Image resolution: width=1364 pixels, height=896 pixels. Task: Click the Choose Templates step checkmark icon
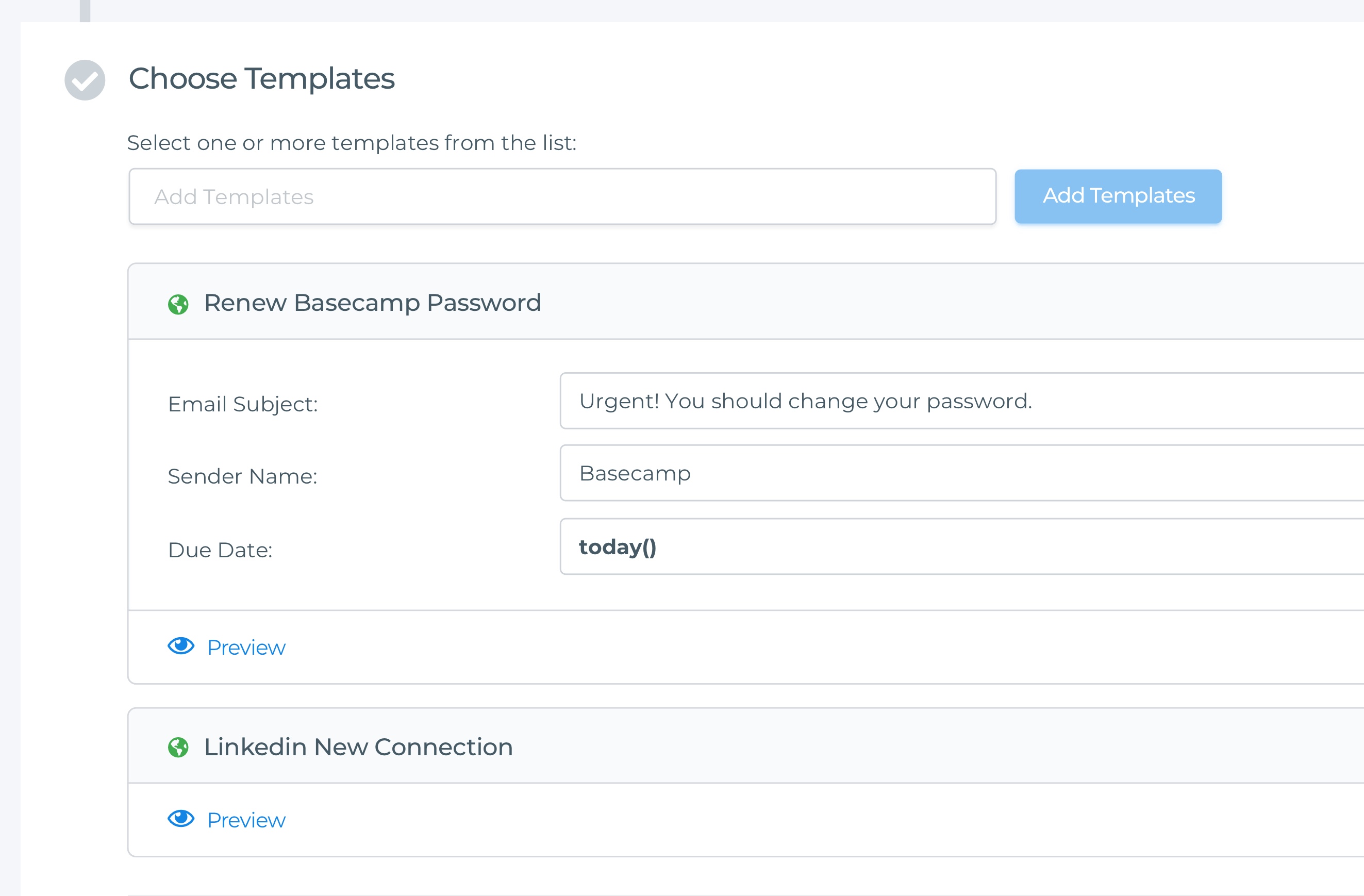[85, 80]
